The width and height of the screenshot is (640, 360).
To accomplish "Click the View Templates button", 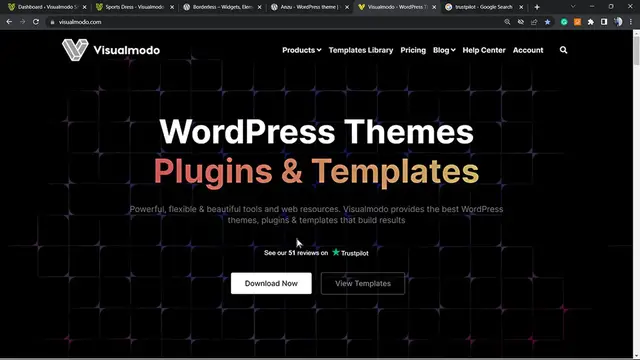I will coord(363,283).
